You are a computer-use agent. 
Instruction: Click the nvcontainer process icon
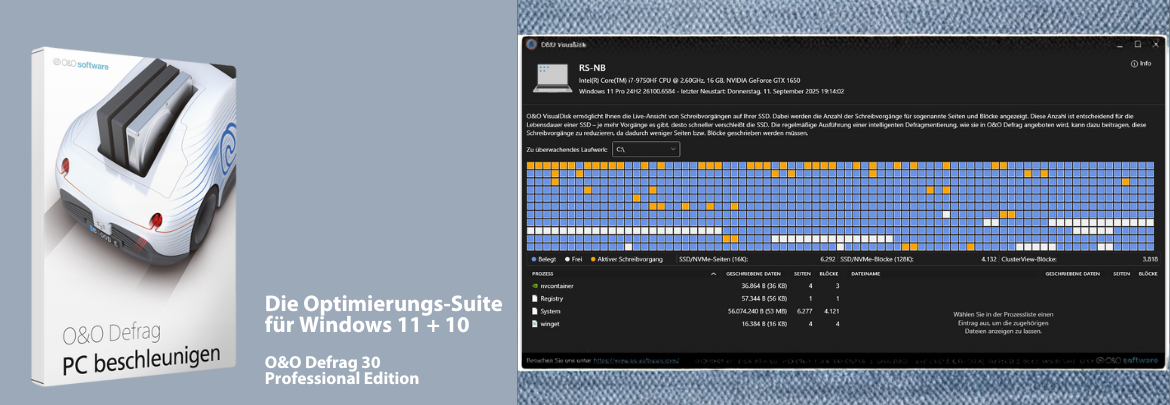click(533, 286)
